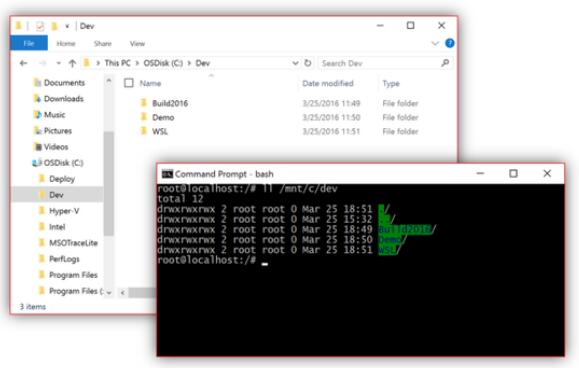Click the Forward arrow in Explorer
The height and width of the screenshot is (368, 579).
click(43, 63)
